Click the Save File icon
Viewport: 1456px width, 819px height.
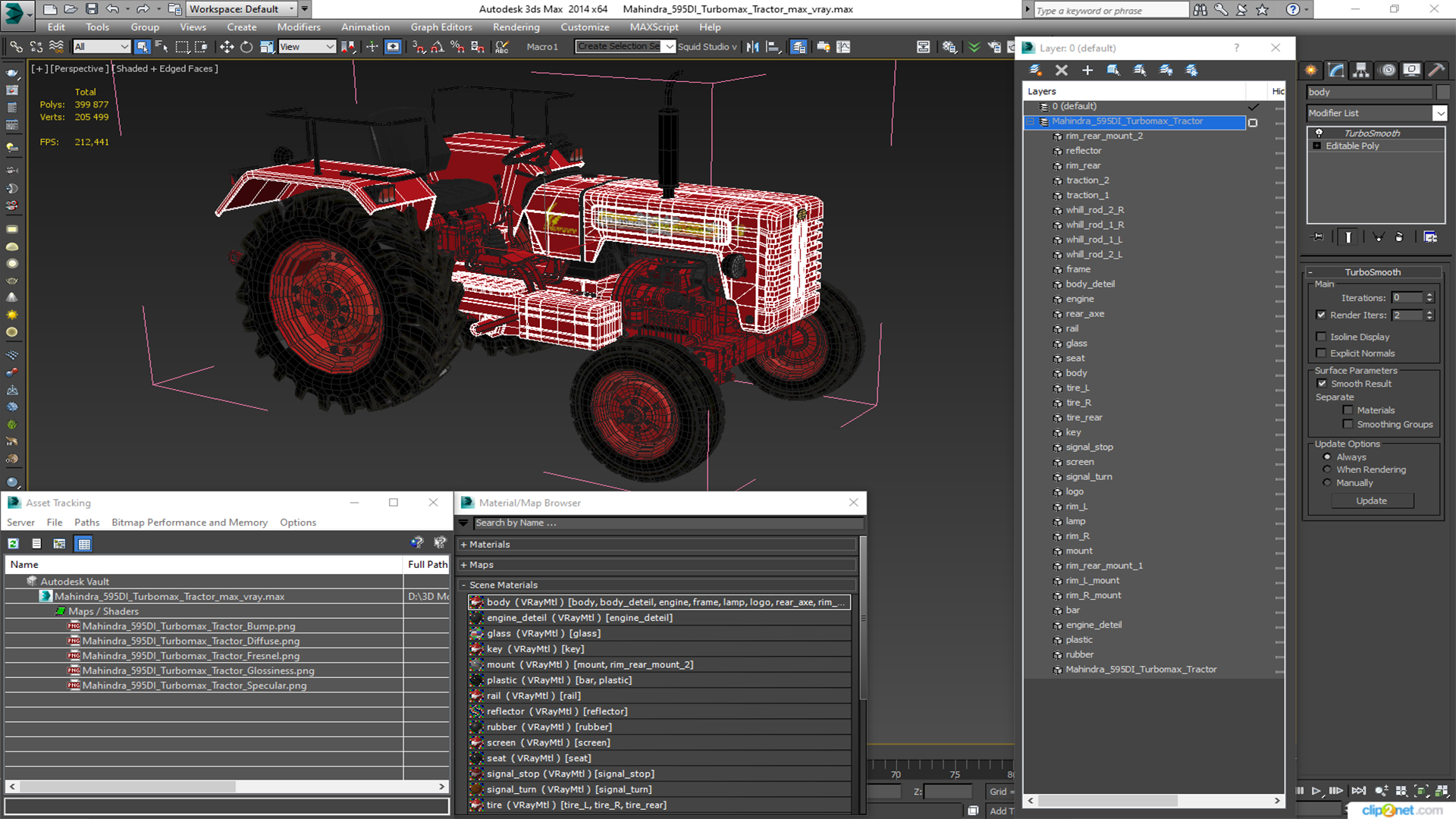[92, 9]
